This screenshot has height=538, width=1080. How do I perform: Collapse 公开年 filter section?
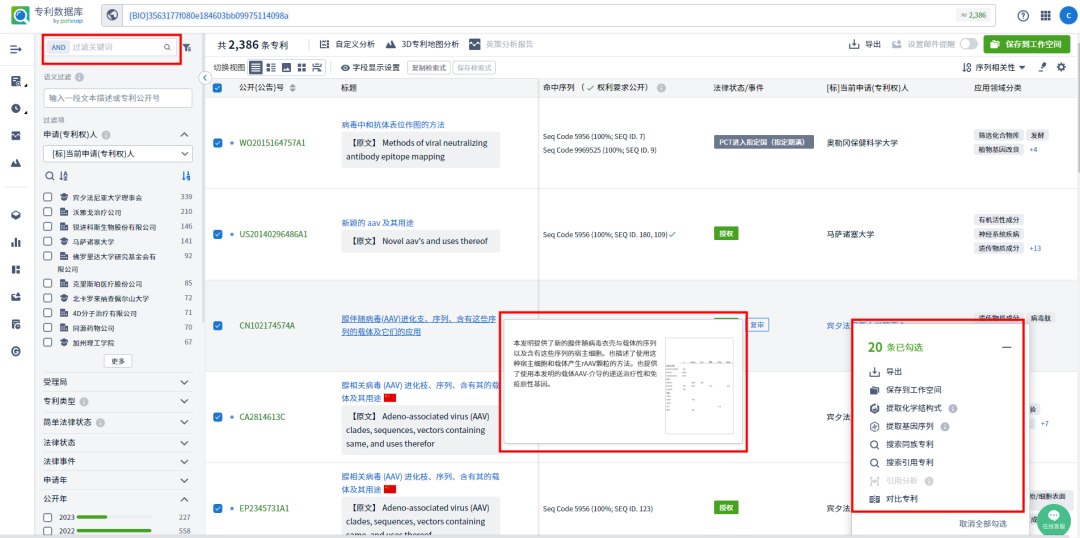[185, 499]
